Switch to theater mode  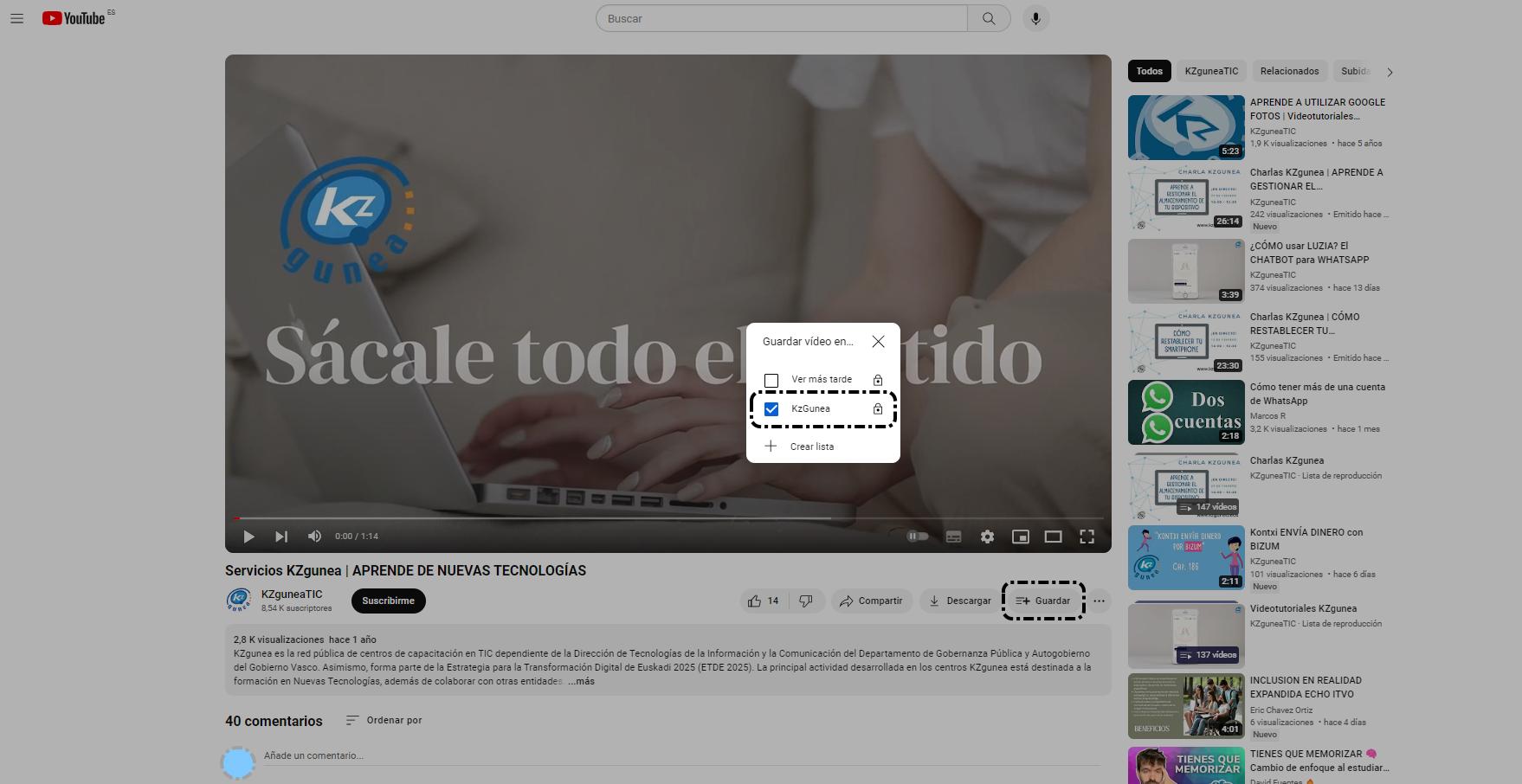pyautogui.click(x=1054, y=537)
